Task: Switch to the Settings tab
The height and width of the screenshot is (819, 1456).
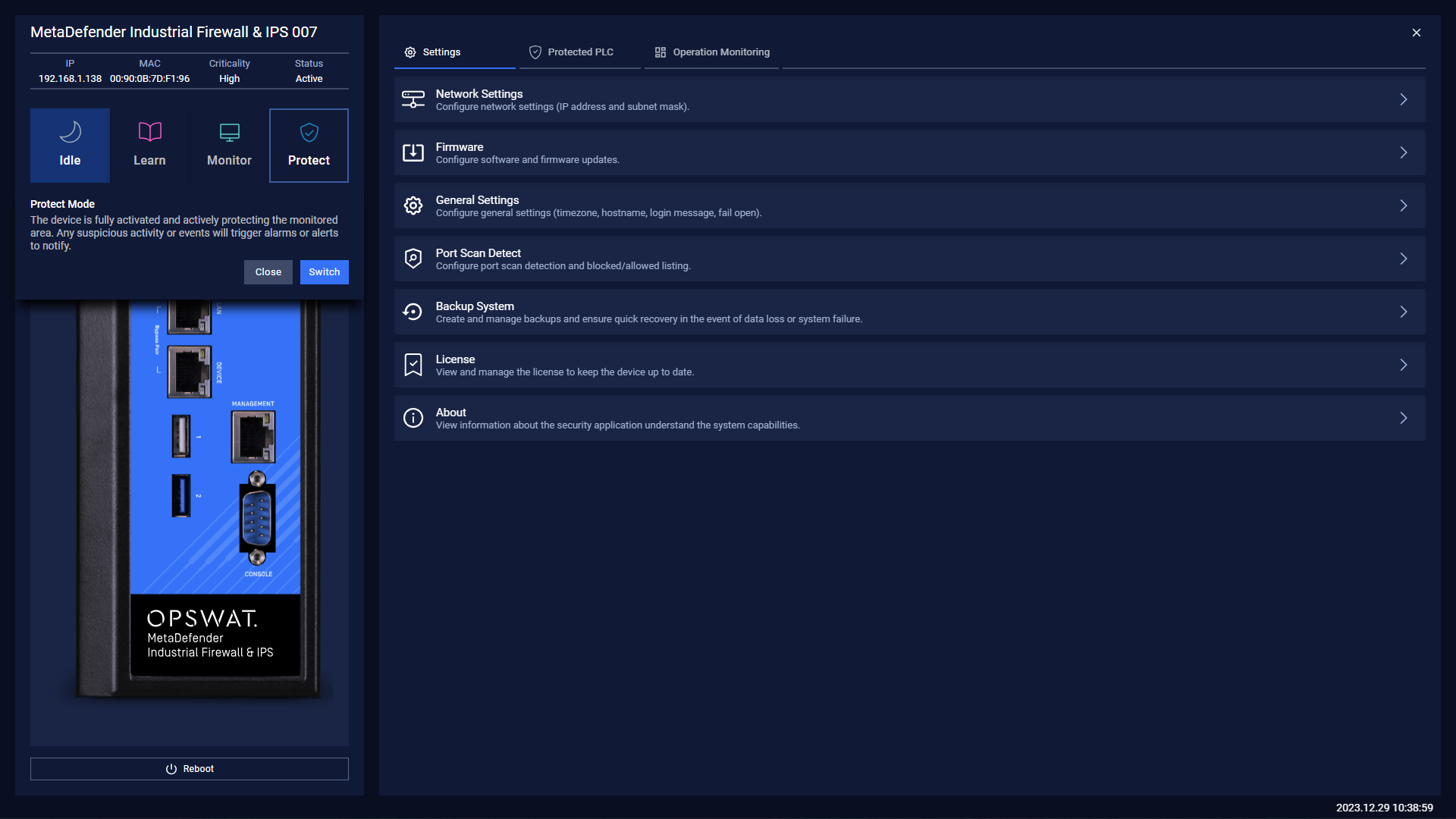Action: coord(454,52)
